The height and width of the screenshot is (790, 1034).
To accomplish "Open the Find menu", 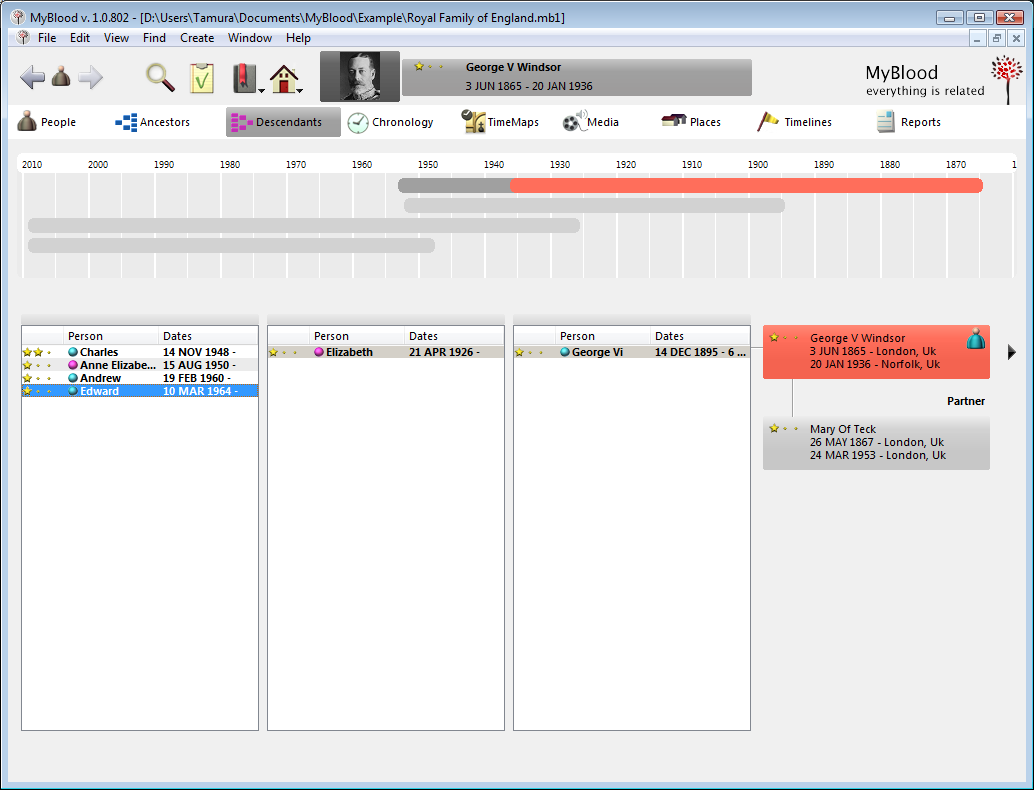I will click(x=154, y=38).
